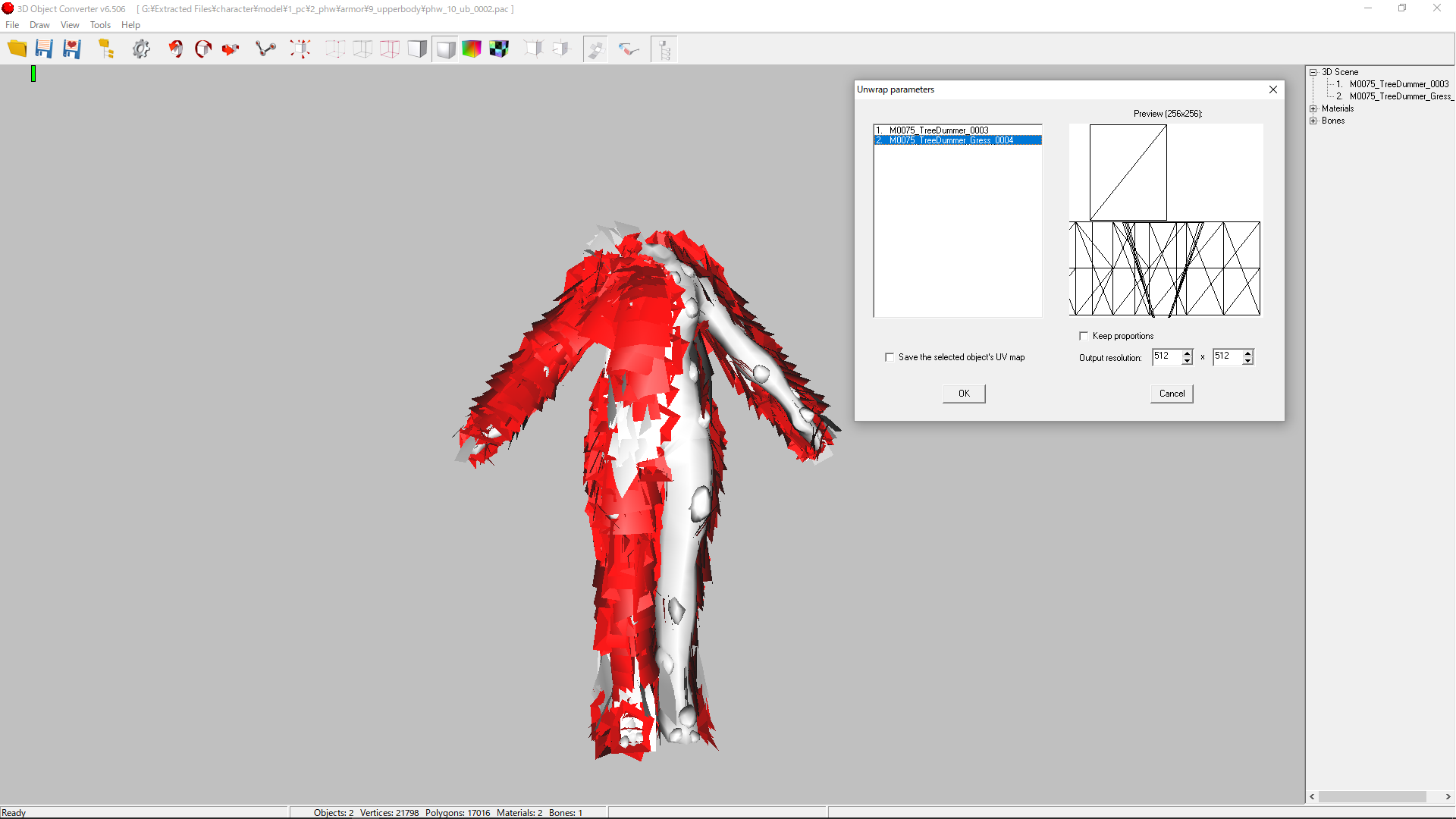Click the bones skeleton connector icon
The image size is (1456, 819).
tap(265, 49)
